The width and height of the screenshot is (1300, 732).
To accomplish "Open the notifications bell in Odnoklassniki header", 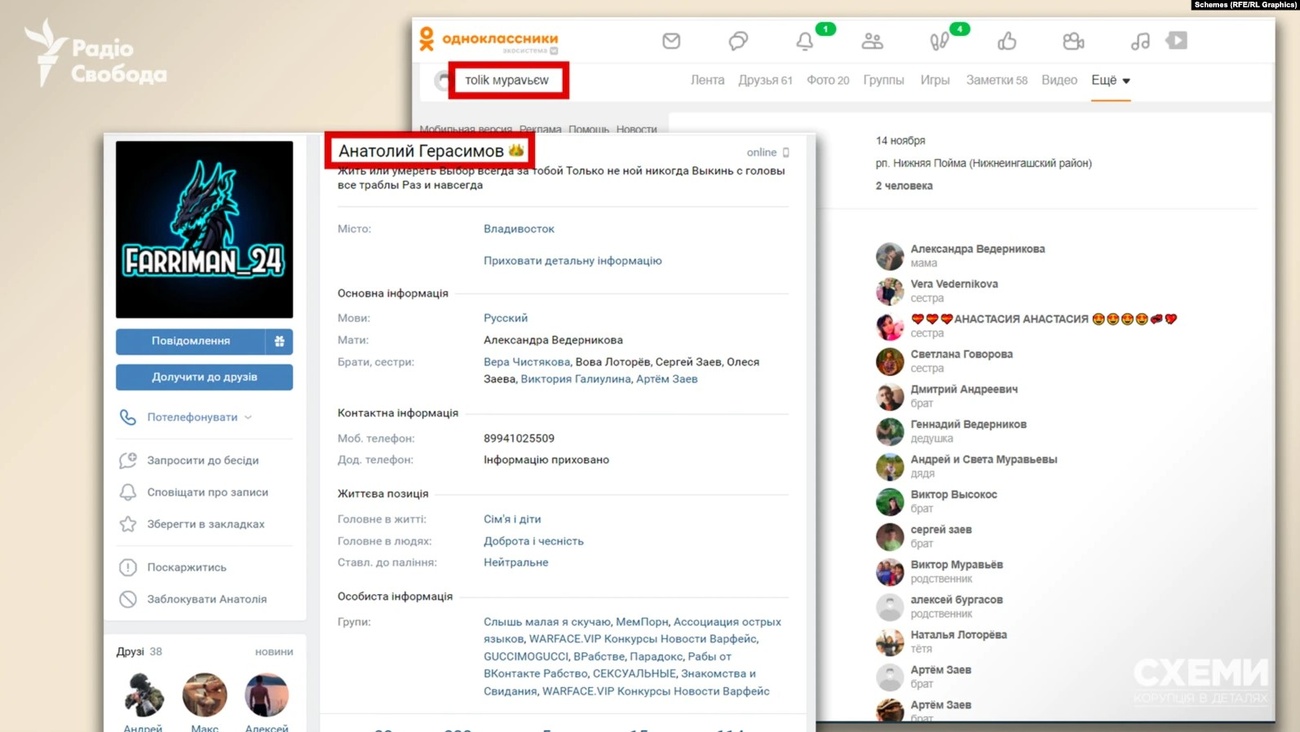I will tap(805, 41).
